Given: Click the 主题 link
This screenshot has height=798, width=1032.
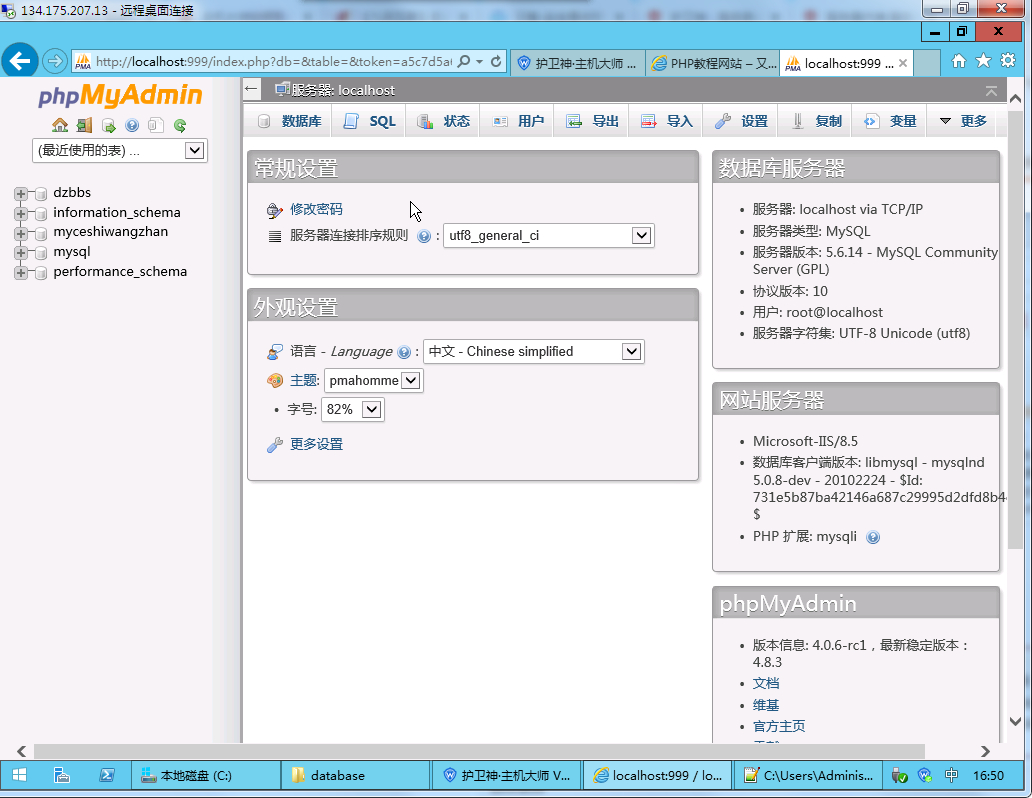Looking at the screenshot, I should pyautogui.click(x=303, y=381).
